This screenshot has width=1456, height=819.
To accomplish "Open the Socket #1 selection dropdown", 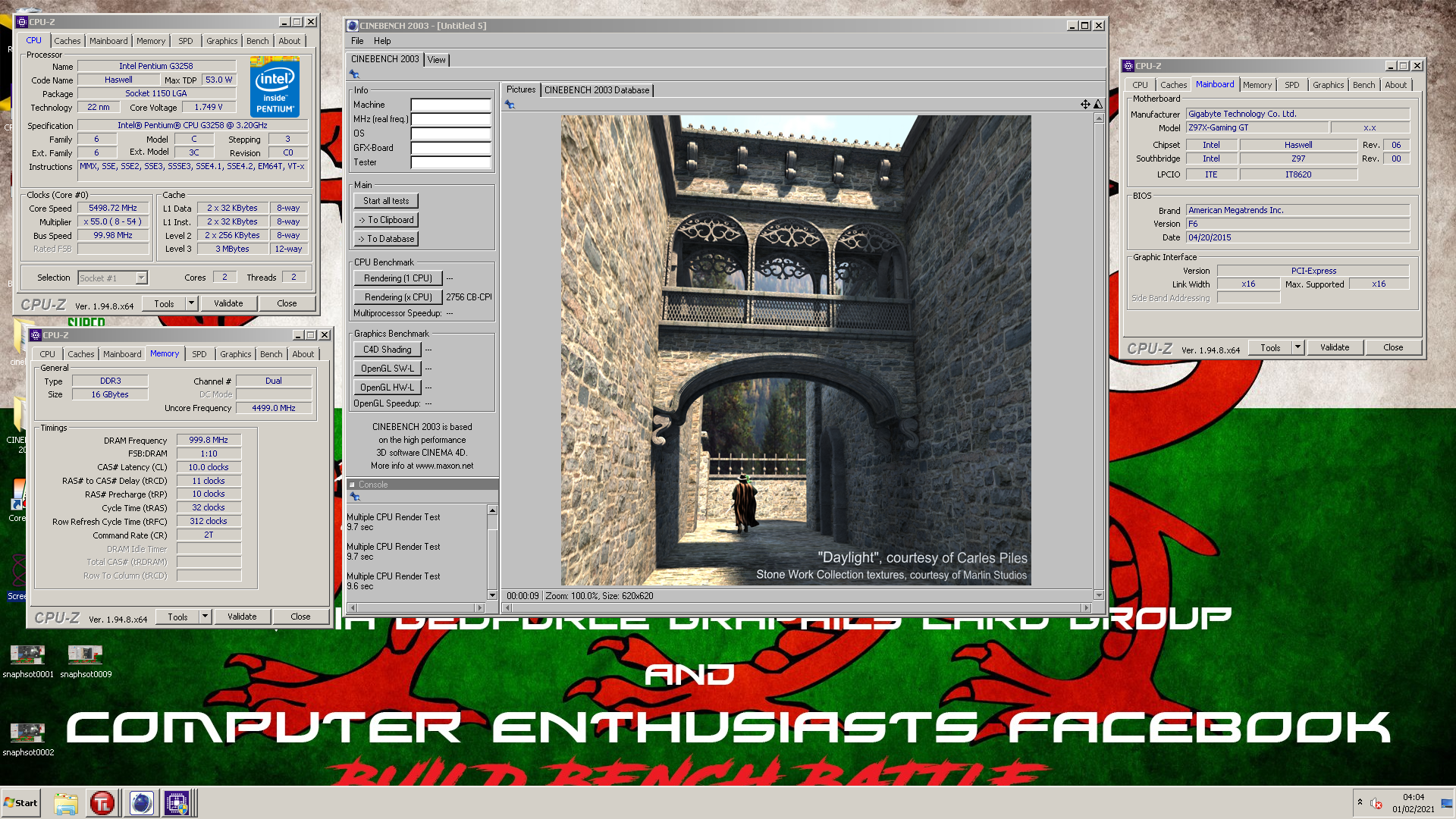I will tap(141, 278).
